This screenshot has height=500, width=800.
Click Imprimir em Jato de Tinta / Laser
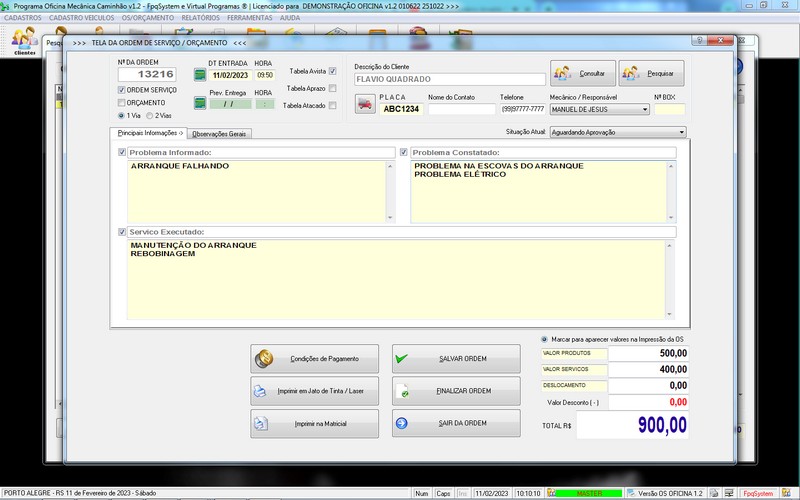[314, 391]
